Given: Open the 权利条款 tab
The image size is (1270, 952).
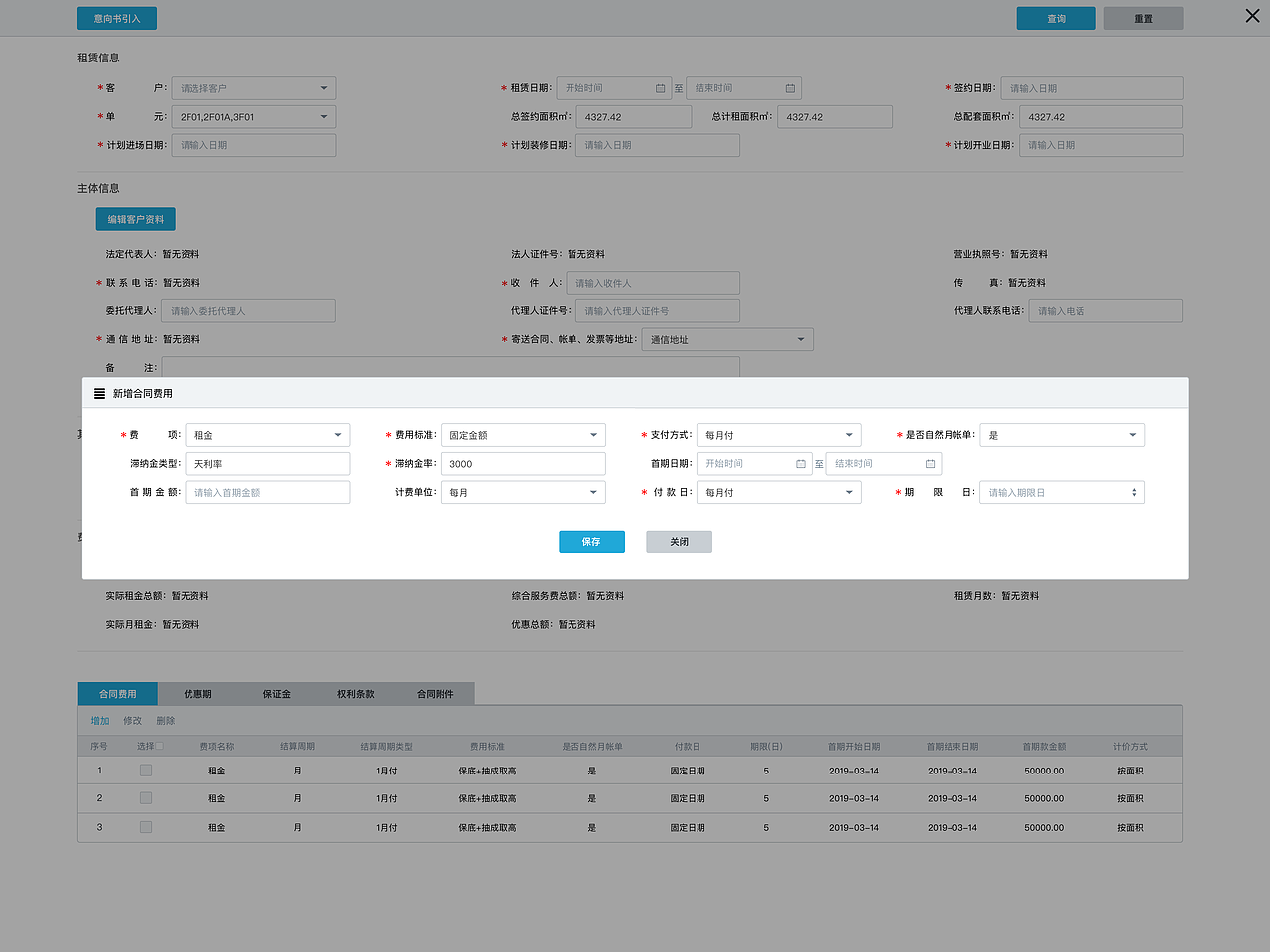Looking at the screenshot, I should [x=356, y=694].
